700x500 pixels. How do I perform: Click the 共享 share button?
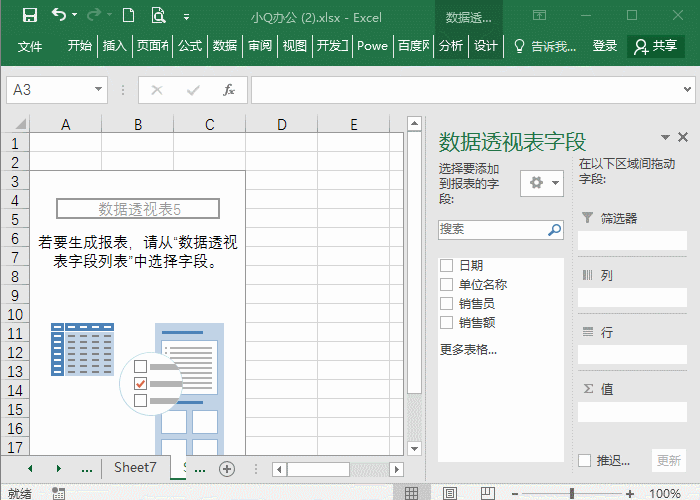[x=656, y=46]
